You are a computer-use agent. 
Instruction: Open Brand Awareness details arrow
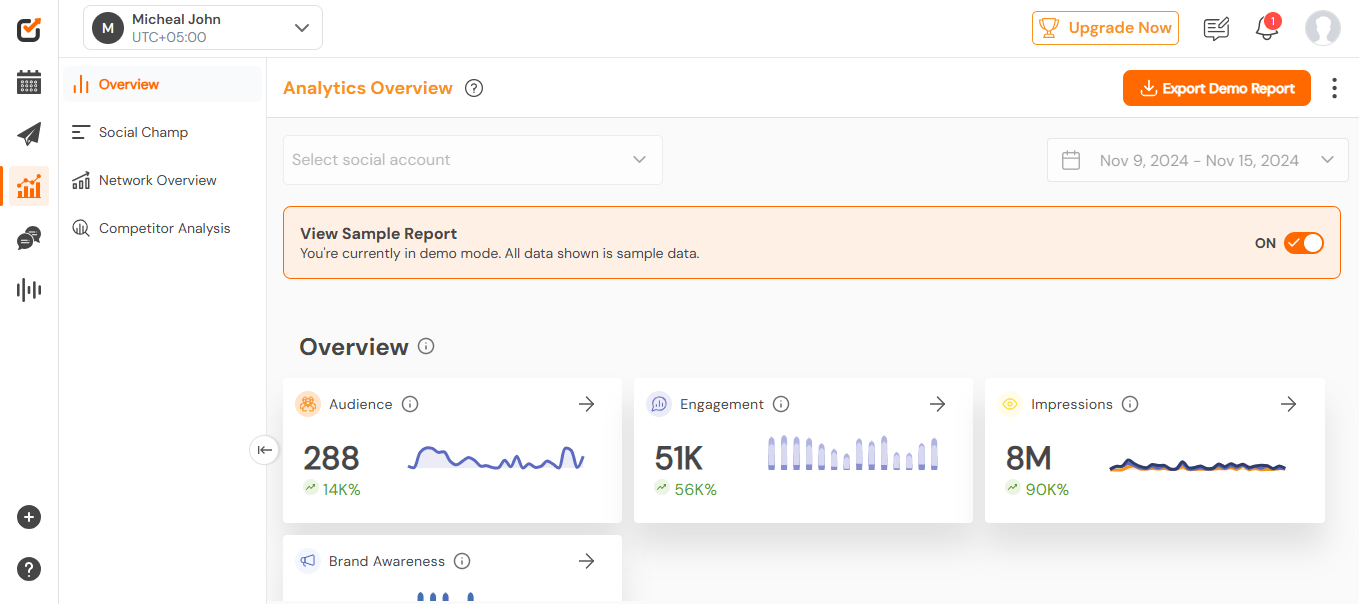[587, 561]
